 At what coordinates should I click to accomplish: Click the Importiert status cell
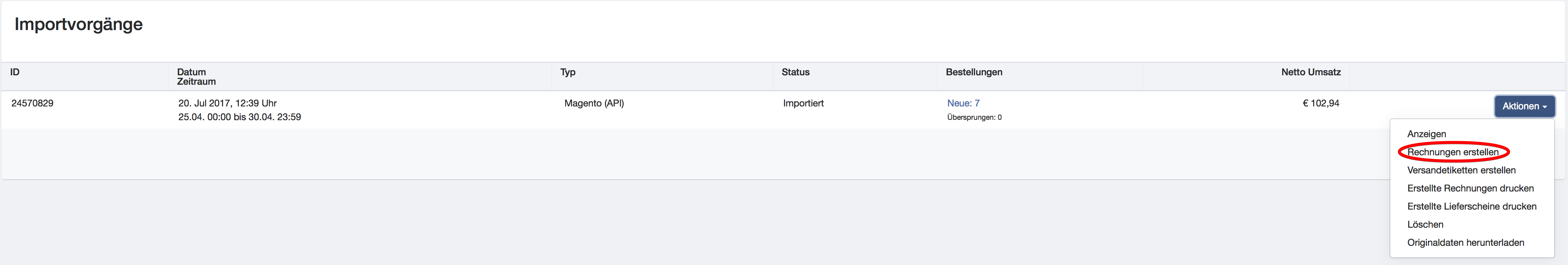803,103
